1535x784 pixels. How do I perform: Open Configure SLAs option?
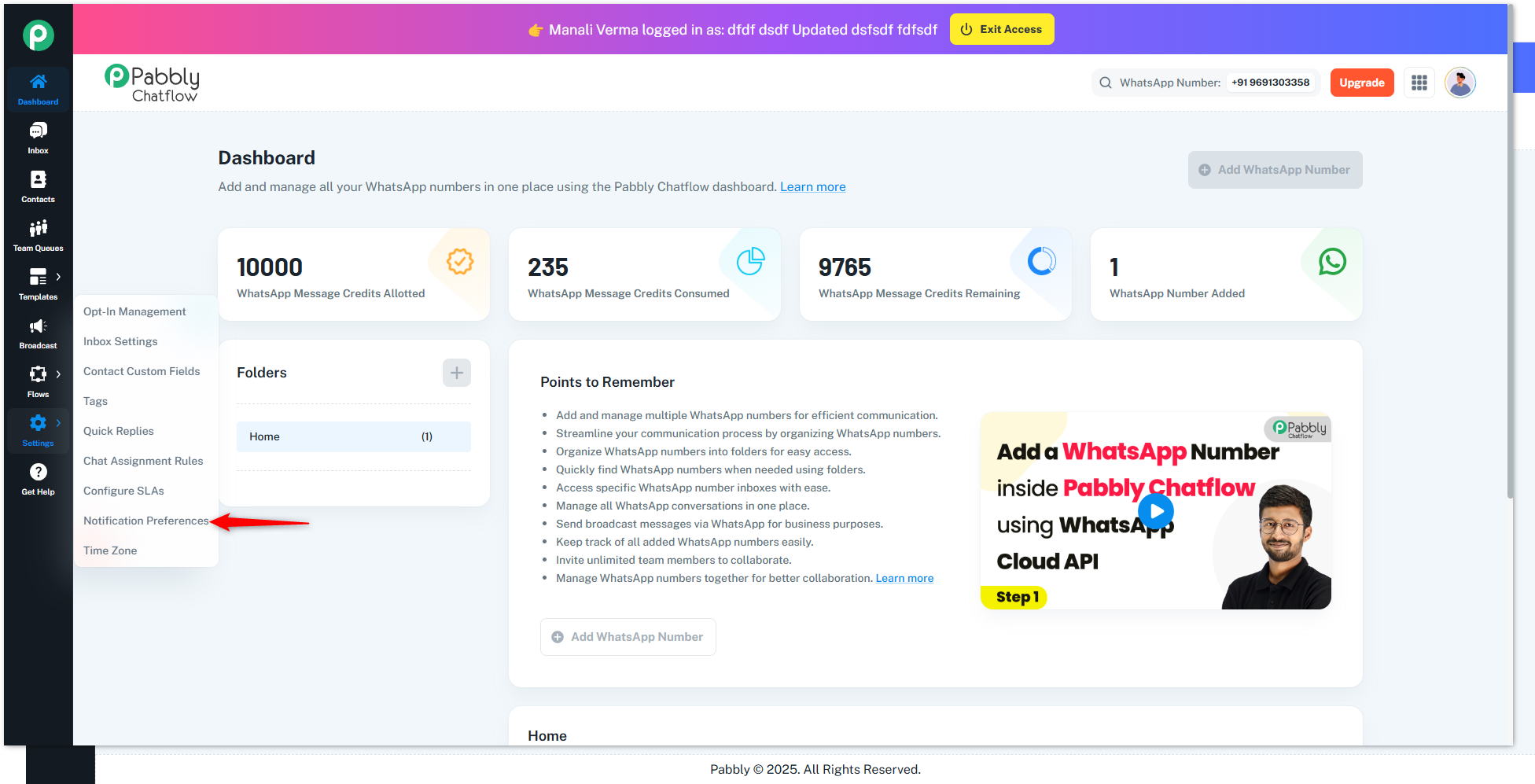pos(123,491)
